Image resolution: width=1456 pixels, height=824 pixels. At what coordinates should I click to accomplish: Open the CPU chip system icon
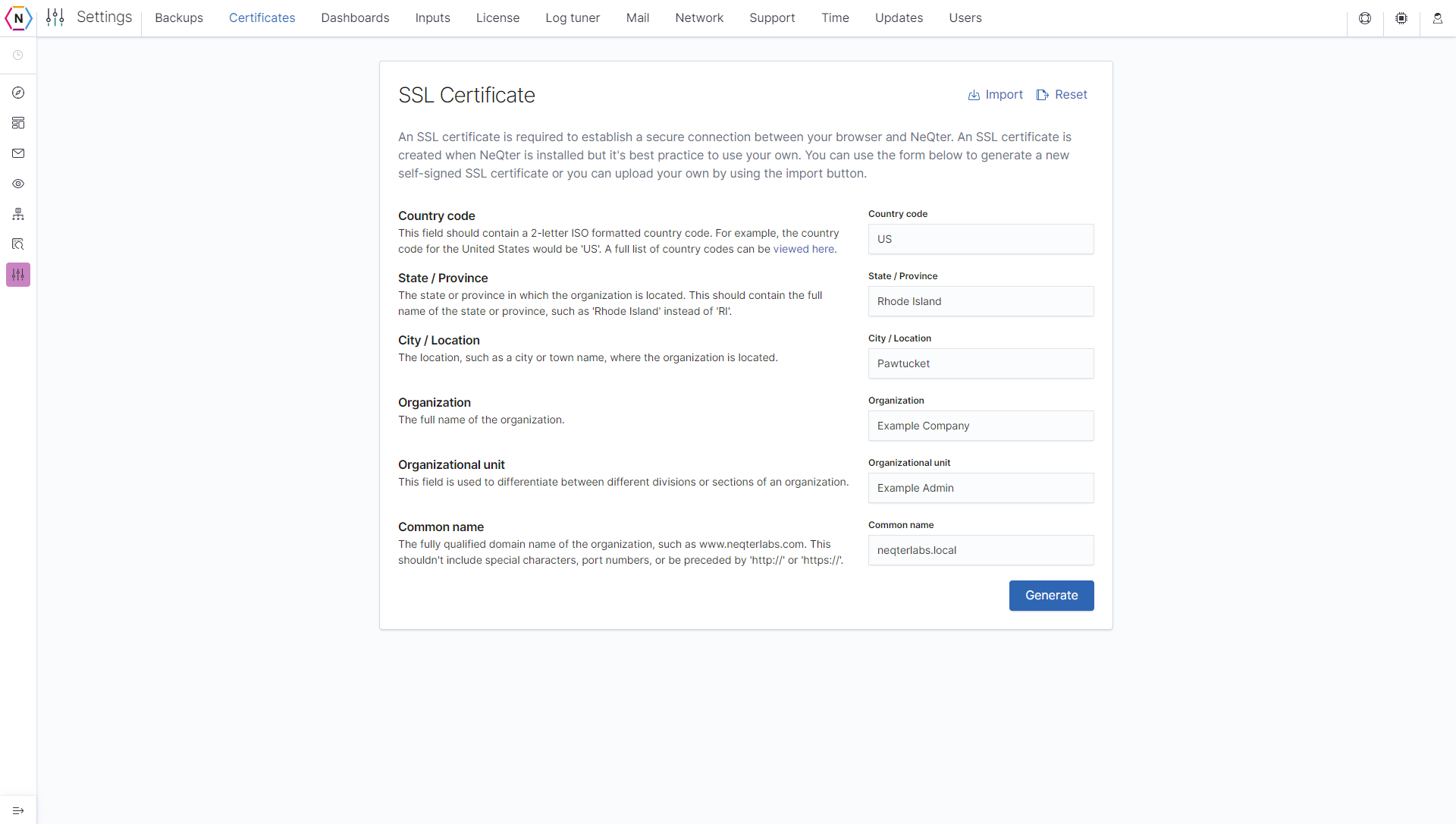1401,18
